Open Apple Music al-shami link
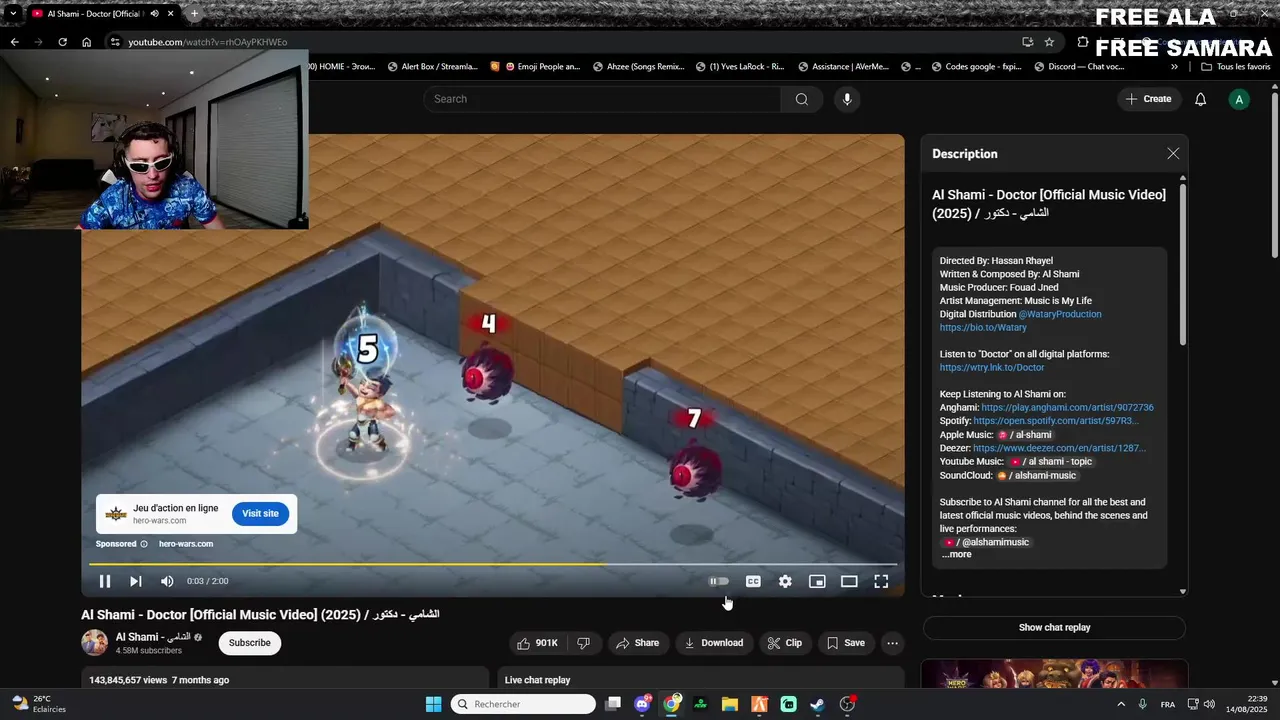This screenshot has height=720, width=1280. coord(1024,435)
